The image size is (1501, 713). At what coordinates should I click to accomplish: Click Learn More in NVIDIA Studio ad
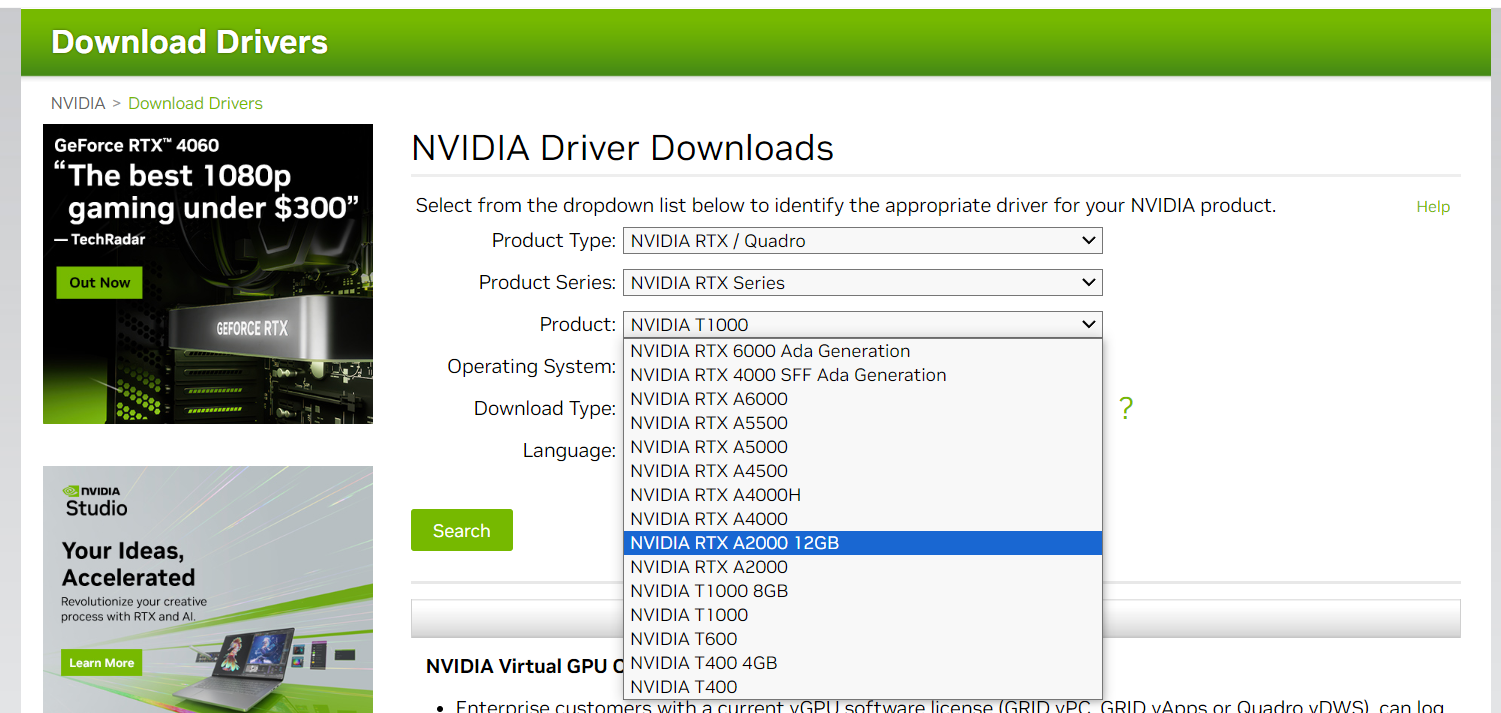point(101,663)
